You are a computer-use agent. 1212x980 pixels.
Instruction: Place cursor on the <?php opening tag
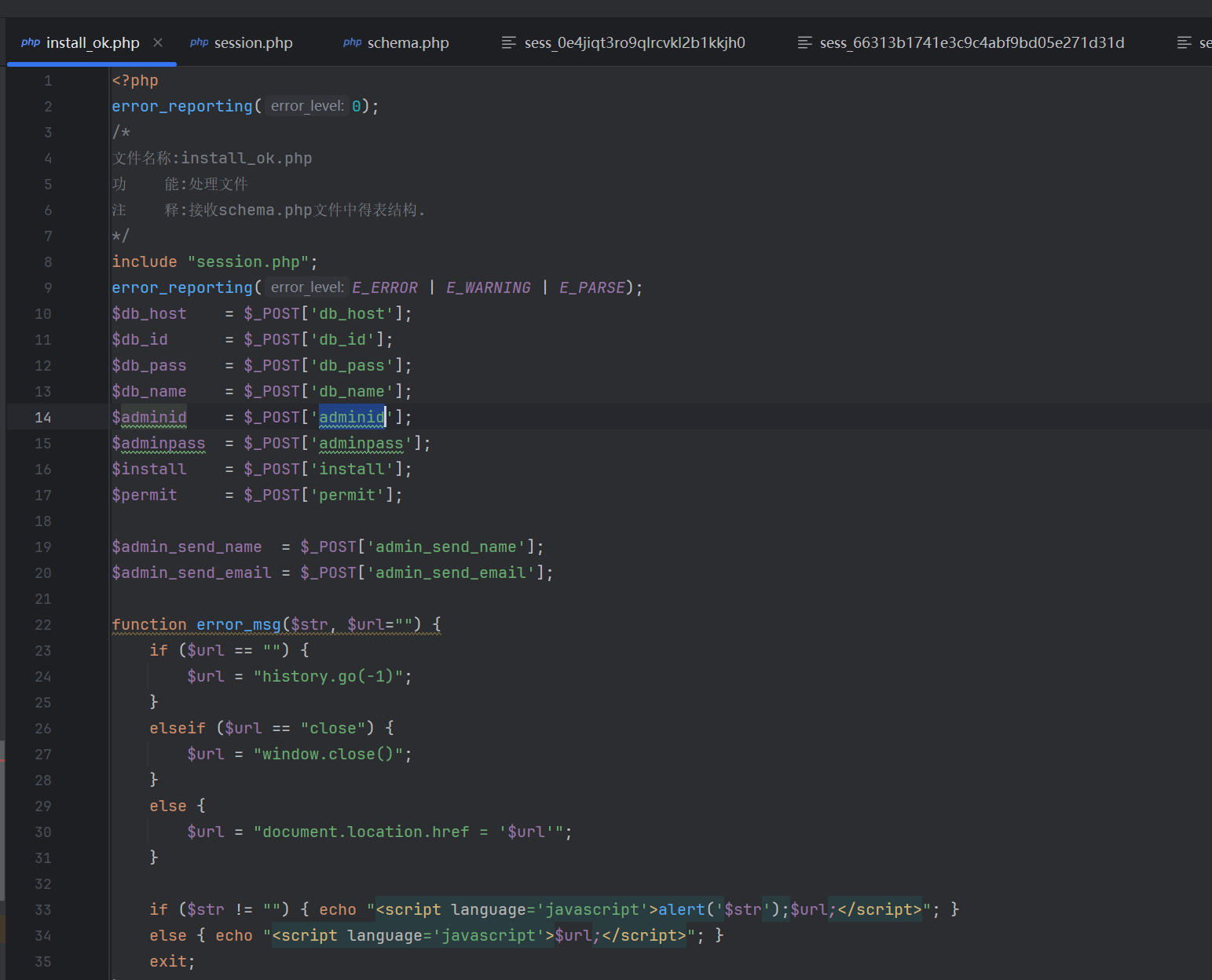(135, 80)
